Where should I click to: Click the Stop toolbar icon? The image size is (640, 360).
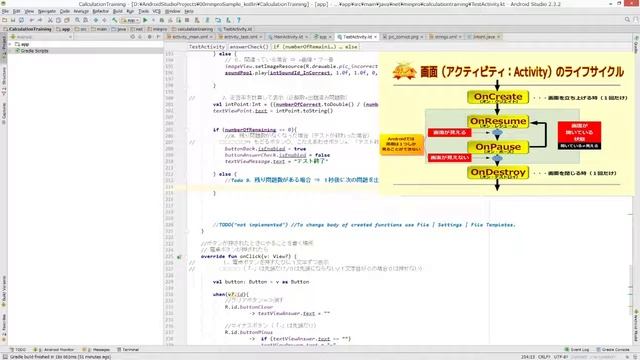[x=187, y=20]
